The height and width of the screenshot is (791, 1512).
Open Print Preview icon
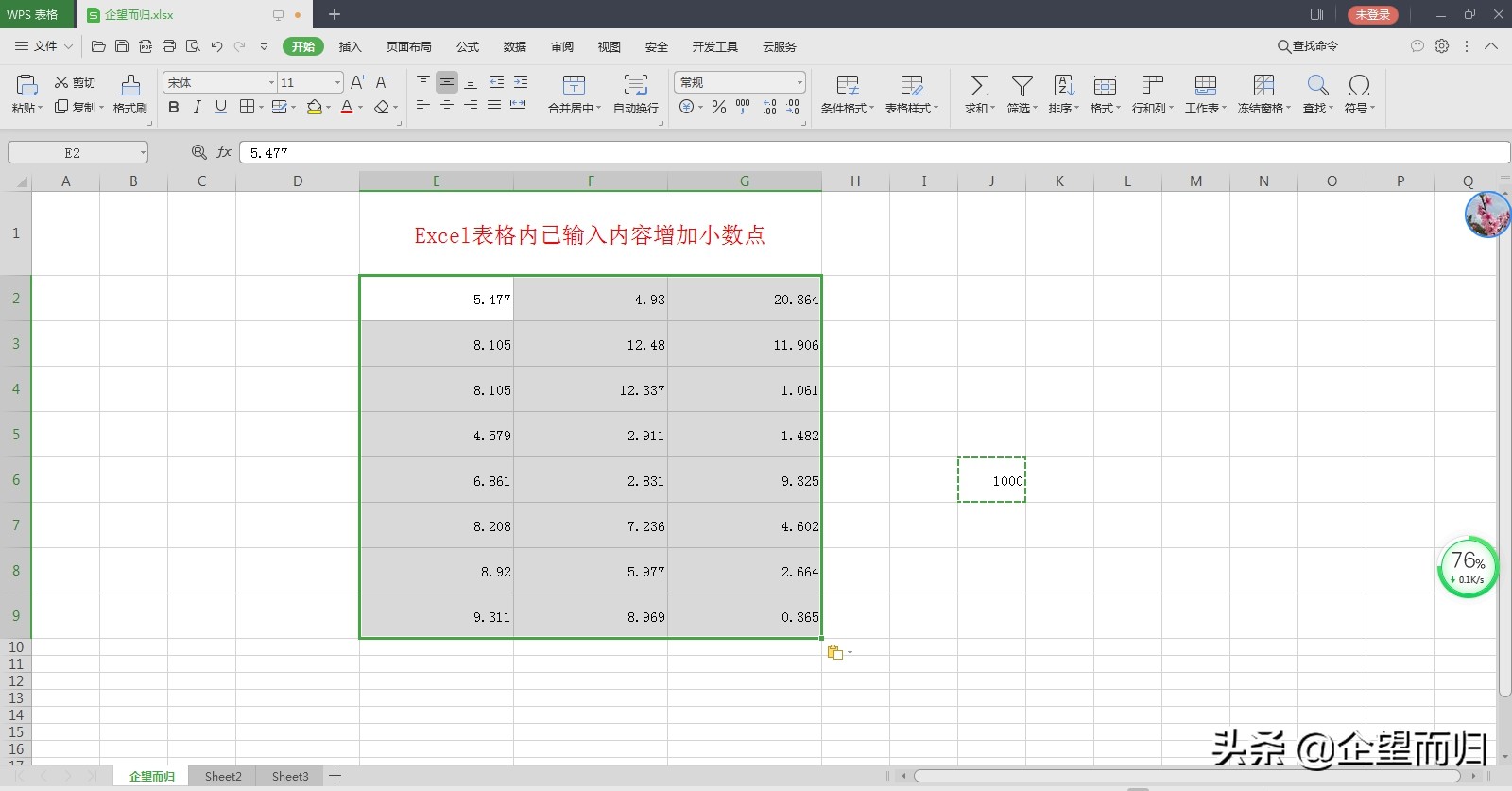(x=193, y=46)
